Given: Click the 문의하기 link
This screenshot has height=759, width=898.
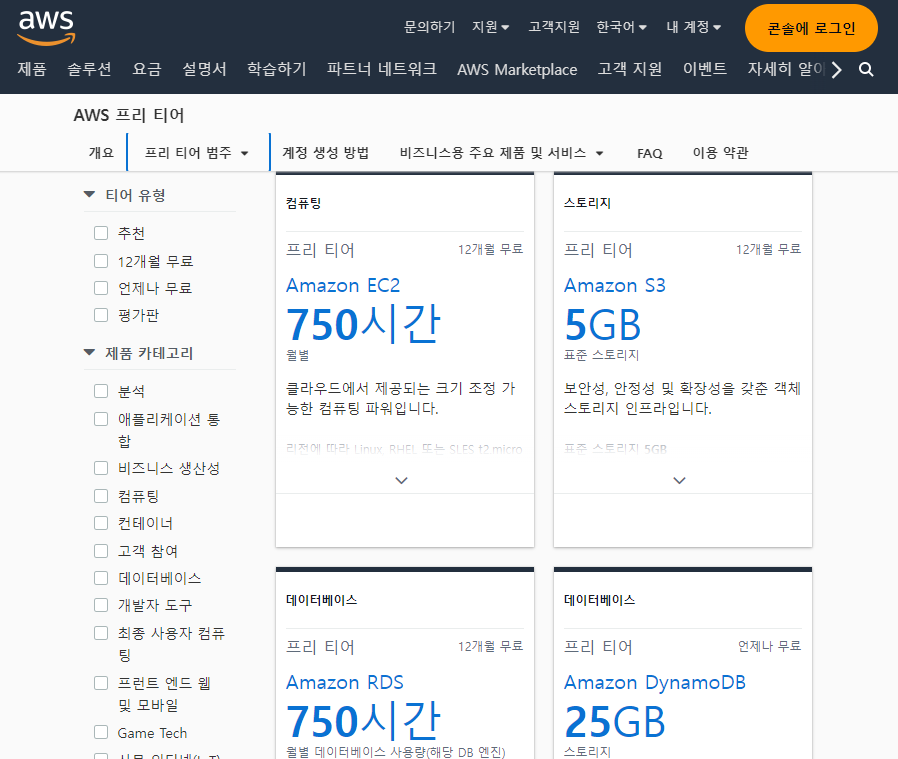Looking at the screenshot, I should coord(429,27).
